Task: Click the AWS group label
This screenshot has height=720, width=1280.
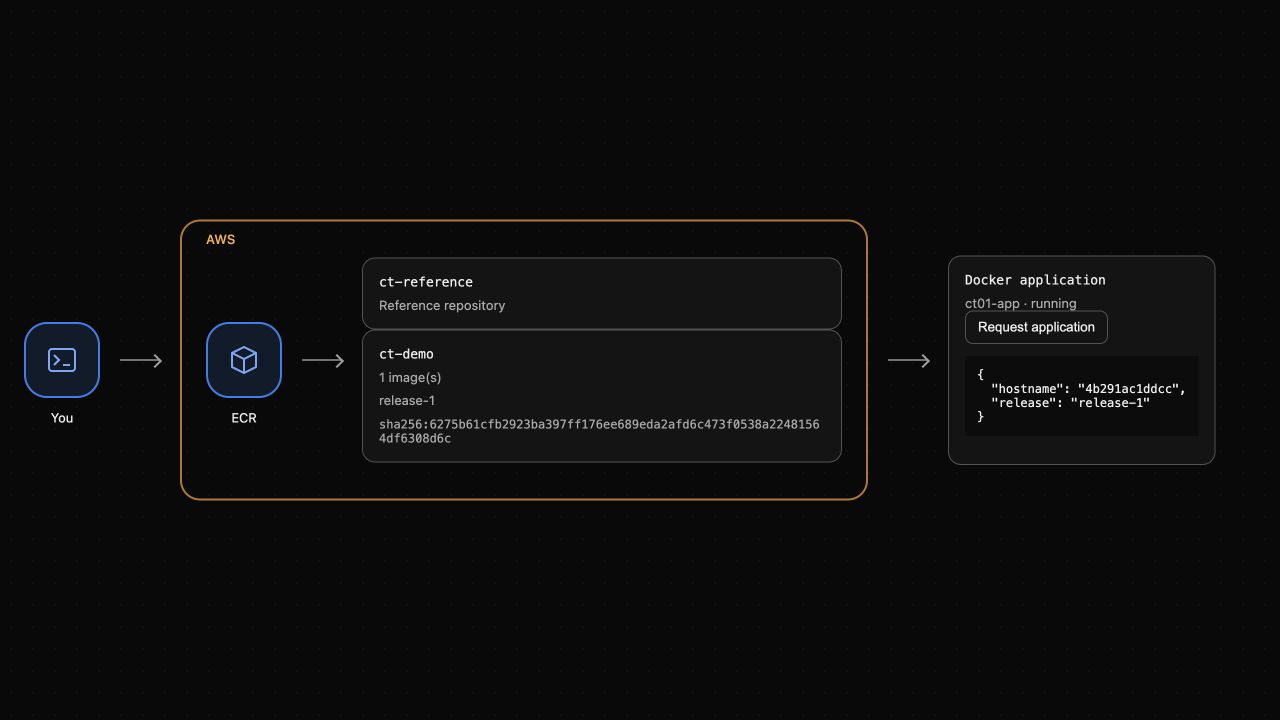Action: pyautogui.click(x=221, y=240)
